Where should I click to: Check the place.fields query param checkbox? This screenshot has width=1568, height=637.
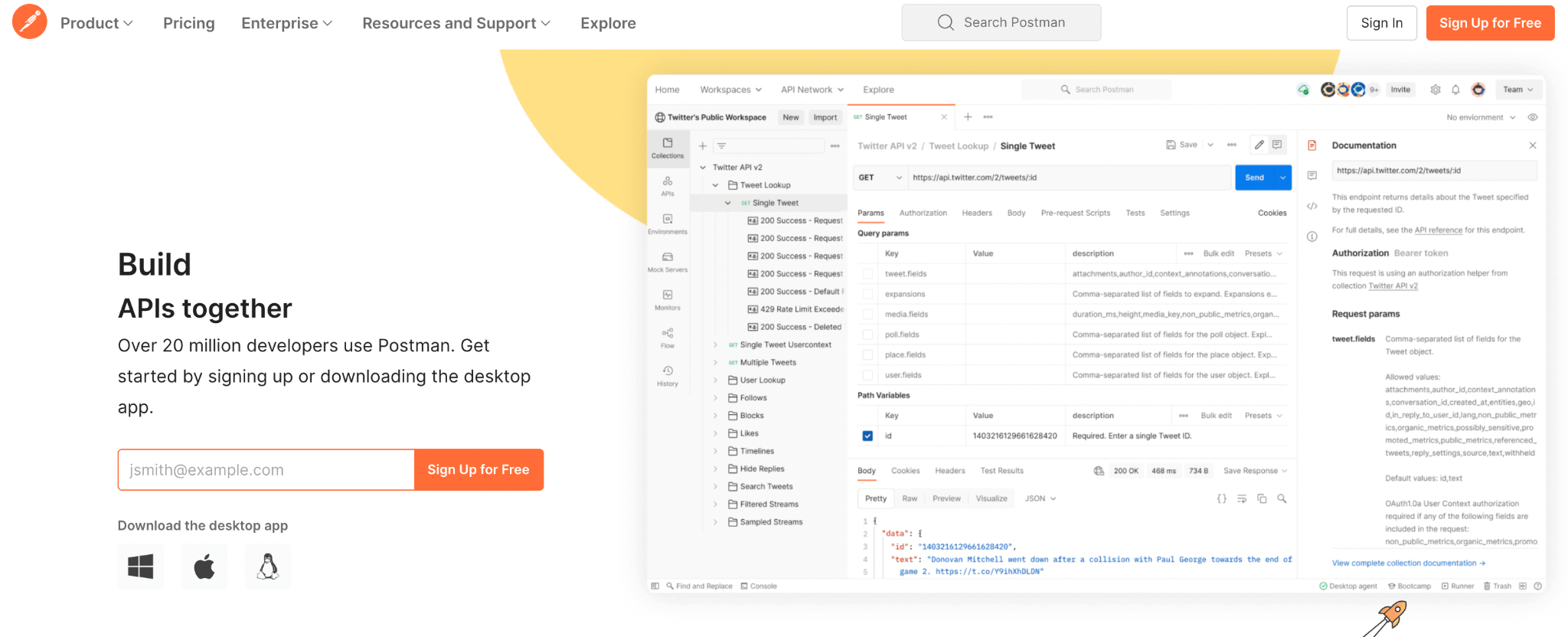click(867, 355)
